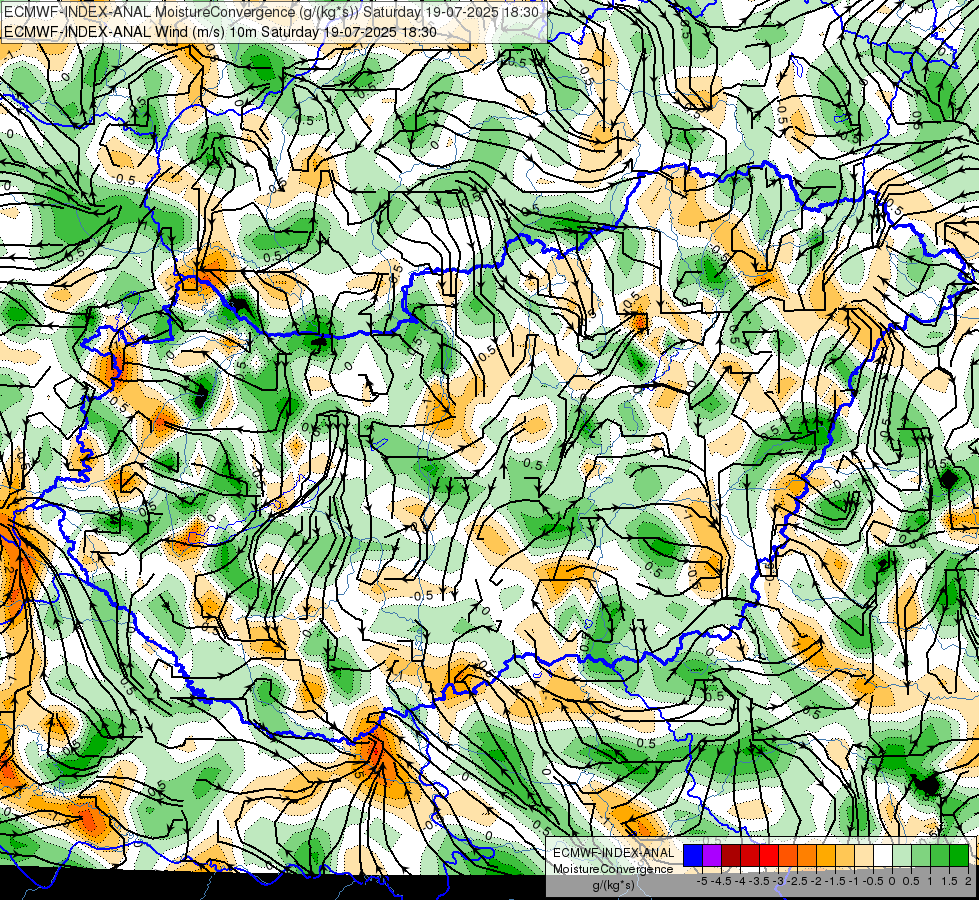Select legend swatch between -2 and -1.5
The width and height of the screenshot is (979, 900).
click(x=826, y=855)
